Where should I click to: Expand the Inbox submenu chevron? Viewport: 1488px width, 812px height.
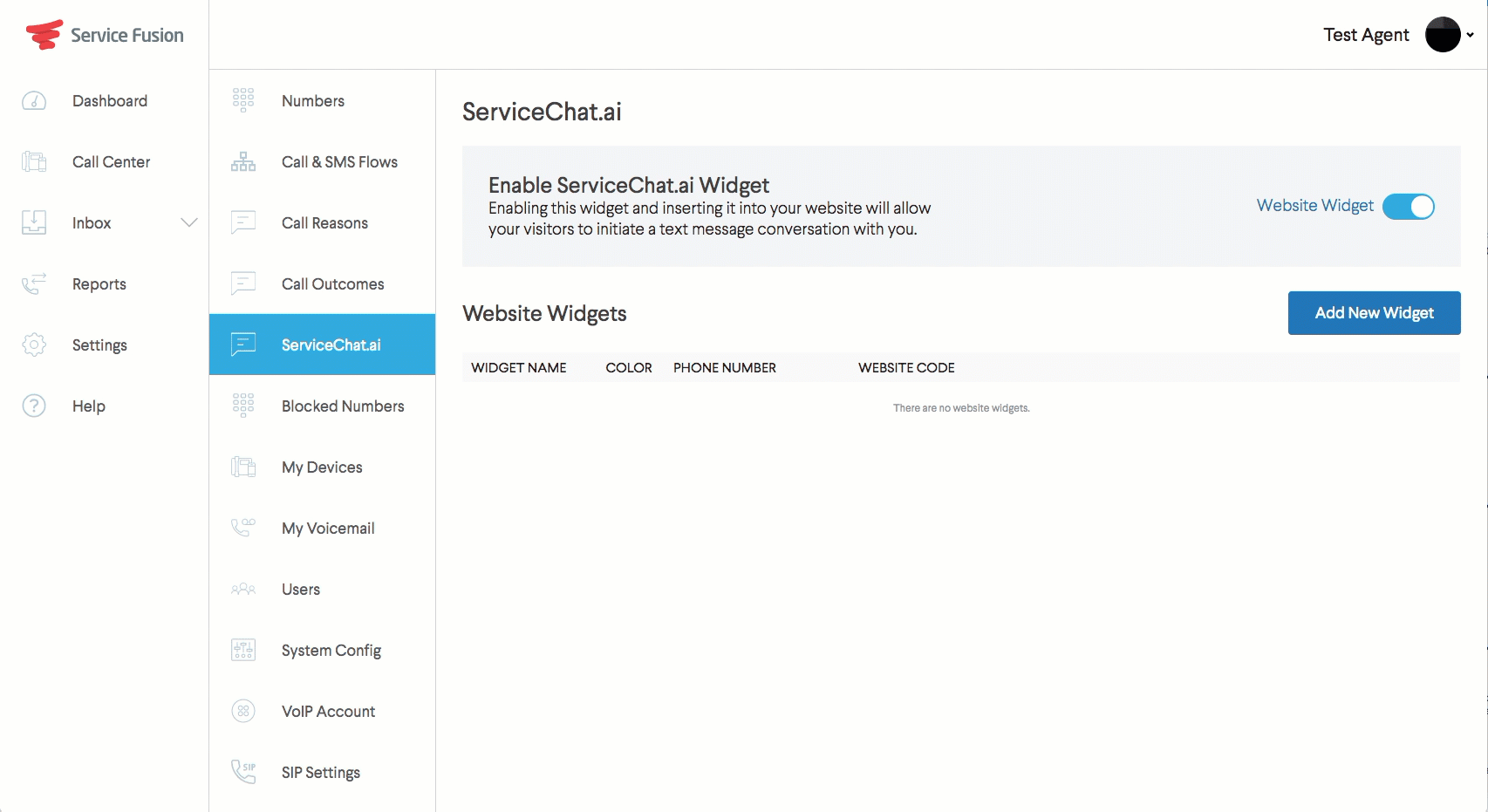click(x=189, y=222)
